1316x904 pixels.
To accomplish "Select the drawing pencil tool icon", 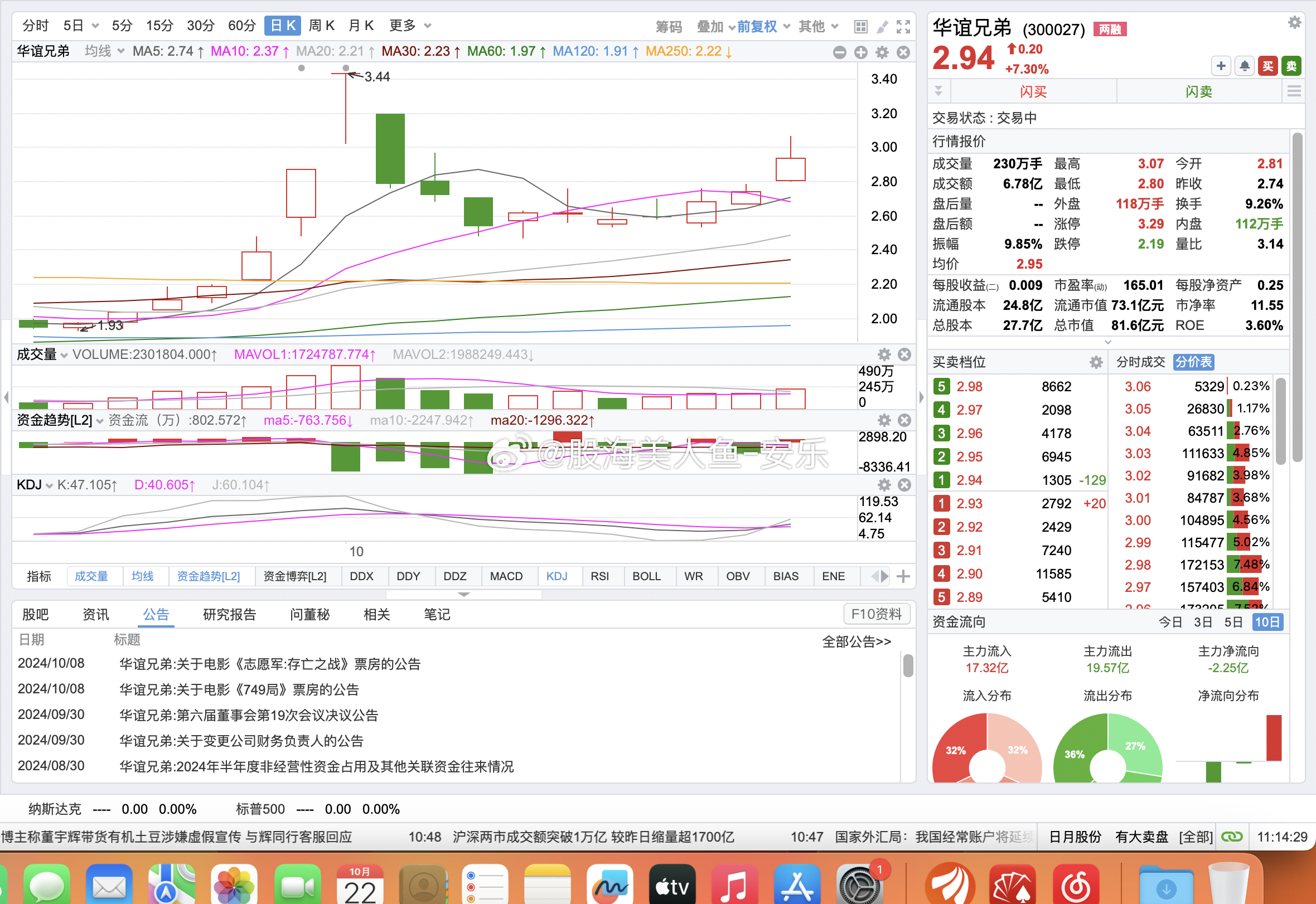I will [882, 27].
